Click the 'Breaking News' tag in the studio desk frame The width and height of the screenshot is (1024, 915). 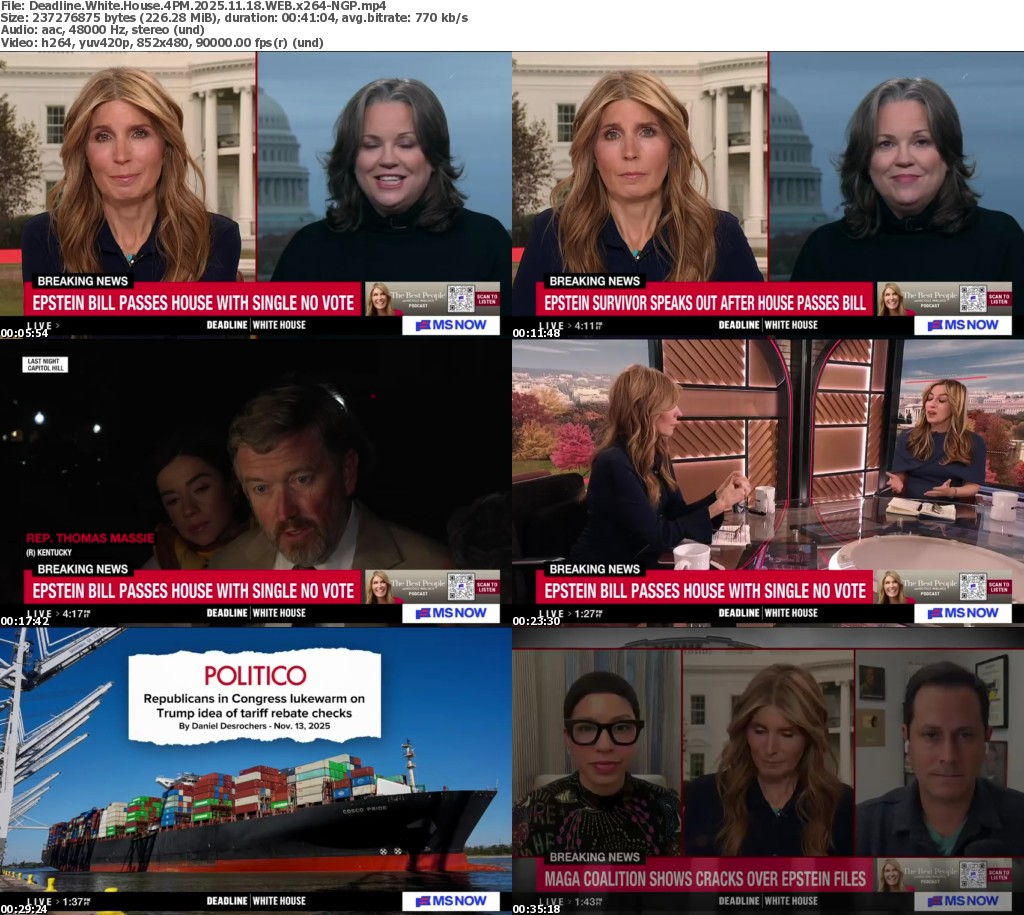pyautogui.click(x=594, y=569)
